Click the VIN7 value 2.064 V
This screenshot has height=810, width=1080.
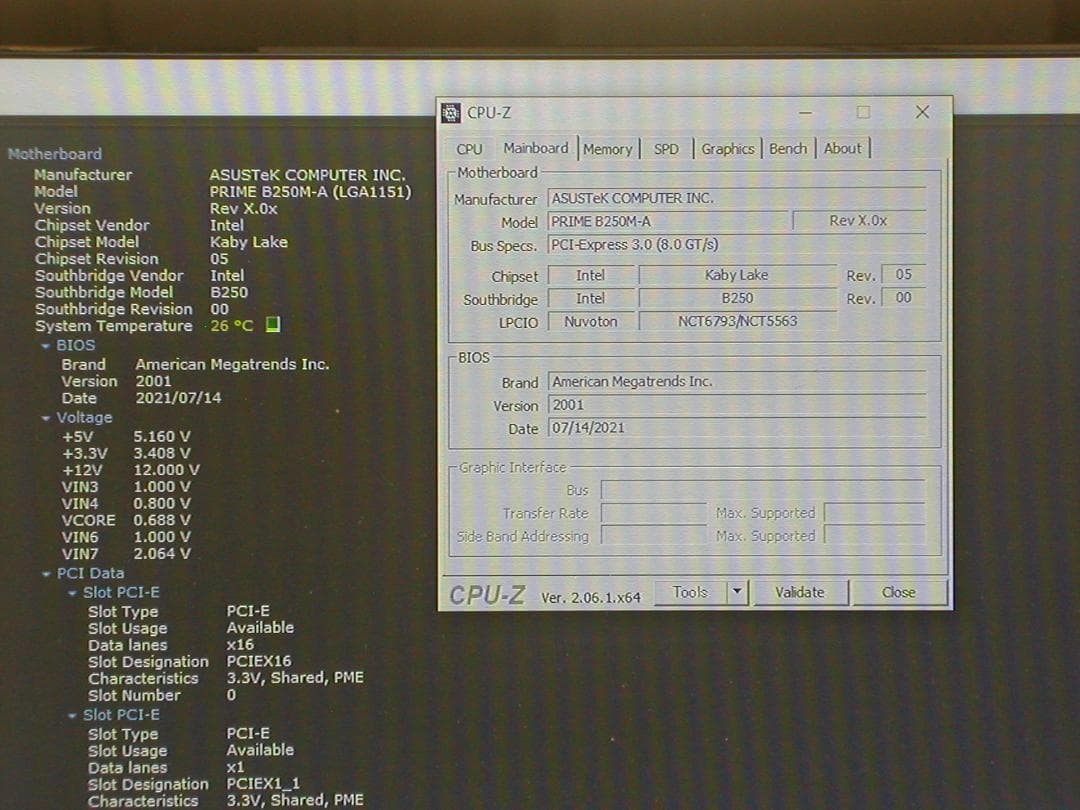(x=162, y=554)
